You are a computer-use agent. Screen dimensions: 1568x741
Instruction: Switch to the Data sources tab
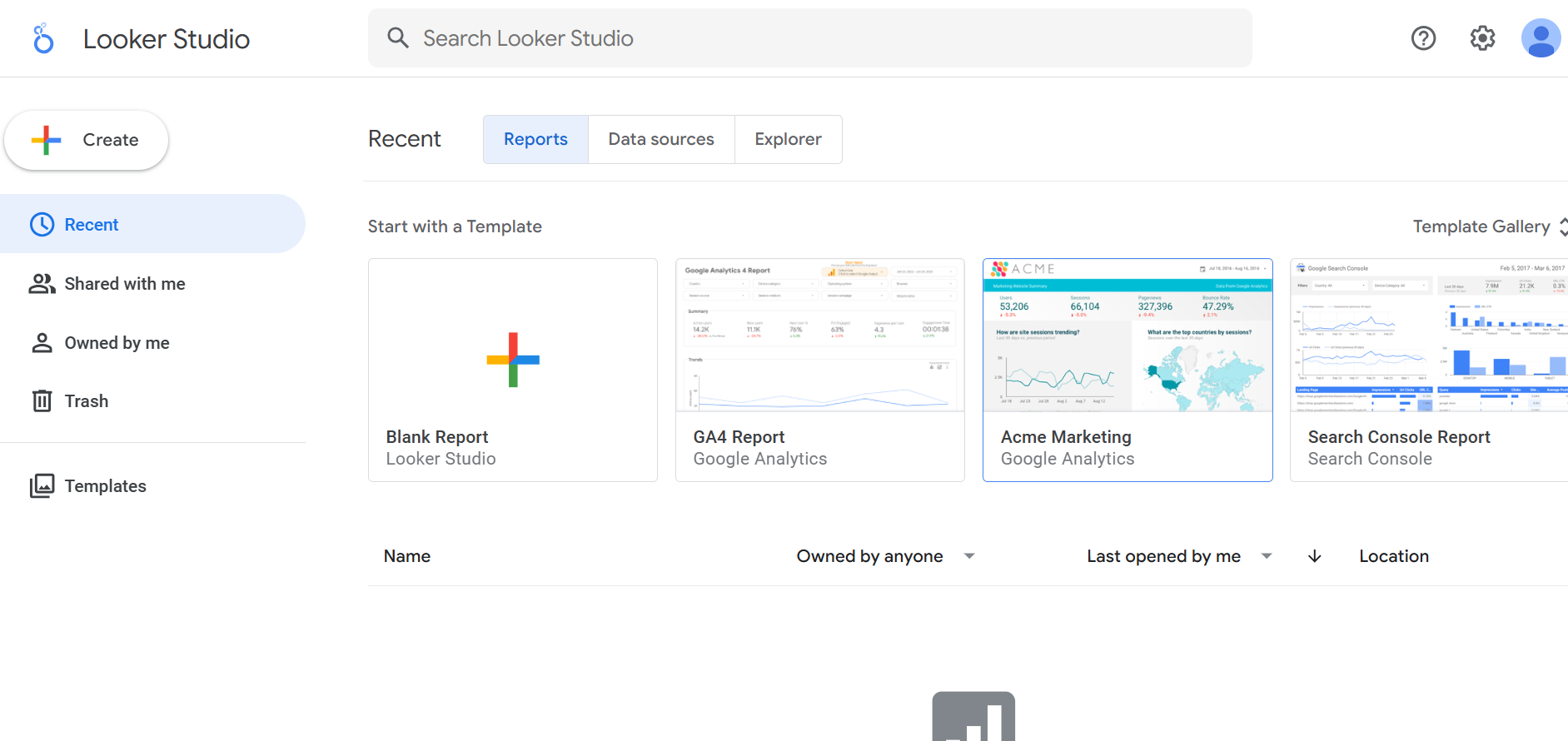pyautogui.click(x=661, y=139)
